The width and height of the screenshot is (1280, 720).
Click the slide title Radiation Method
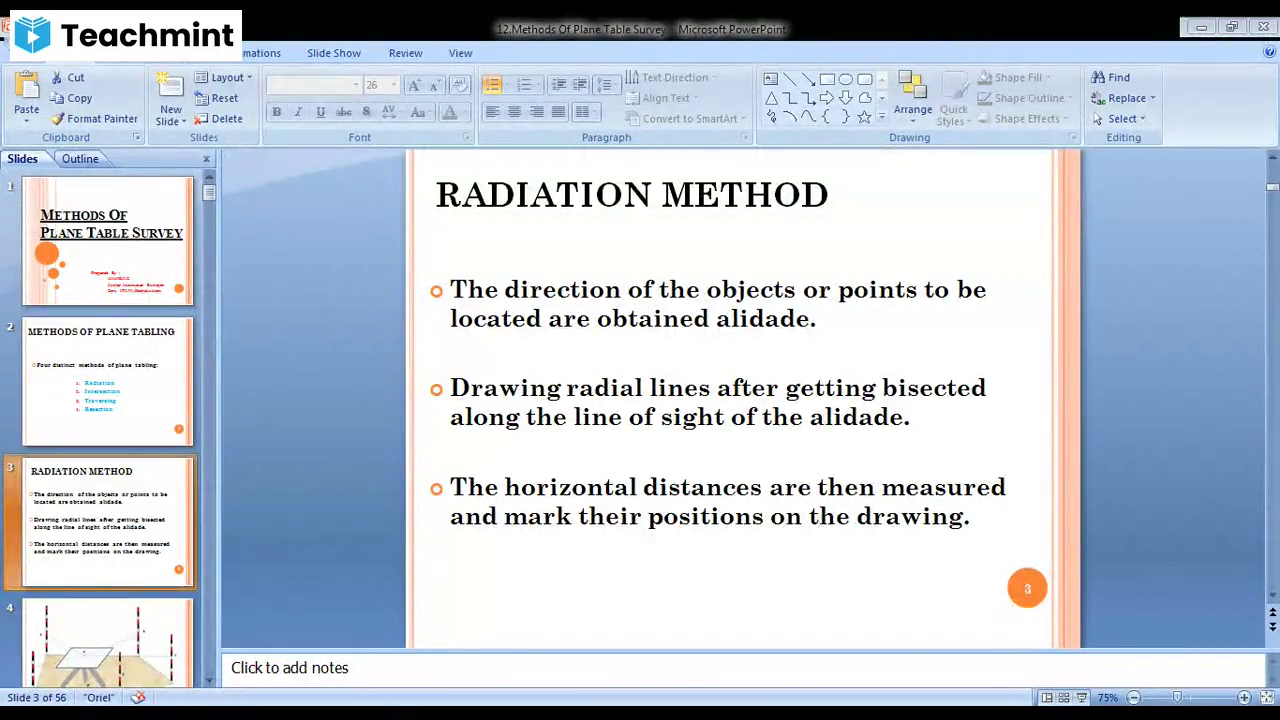632,194
